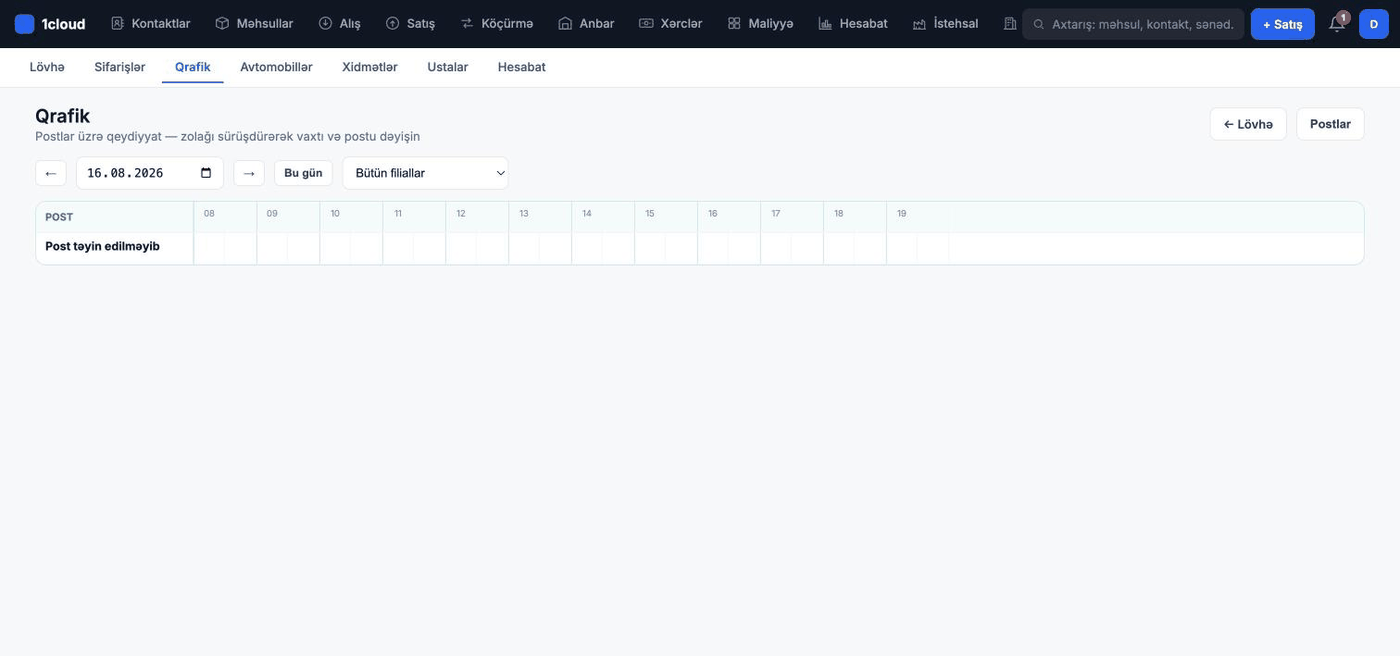Click the 1cloud logo
The width and height of the screenshot is (1400, 656).
pos(50,24)
